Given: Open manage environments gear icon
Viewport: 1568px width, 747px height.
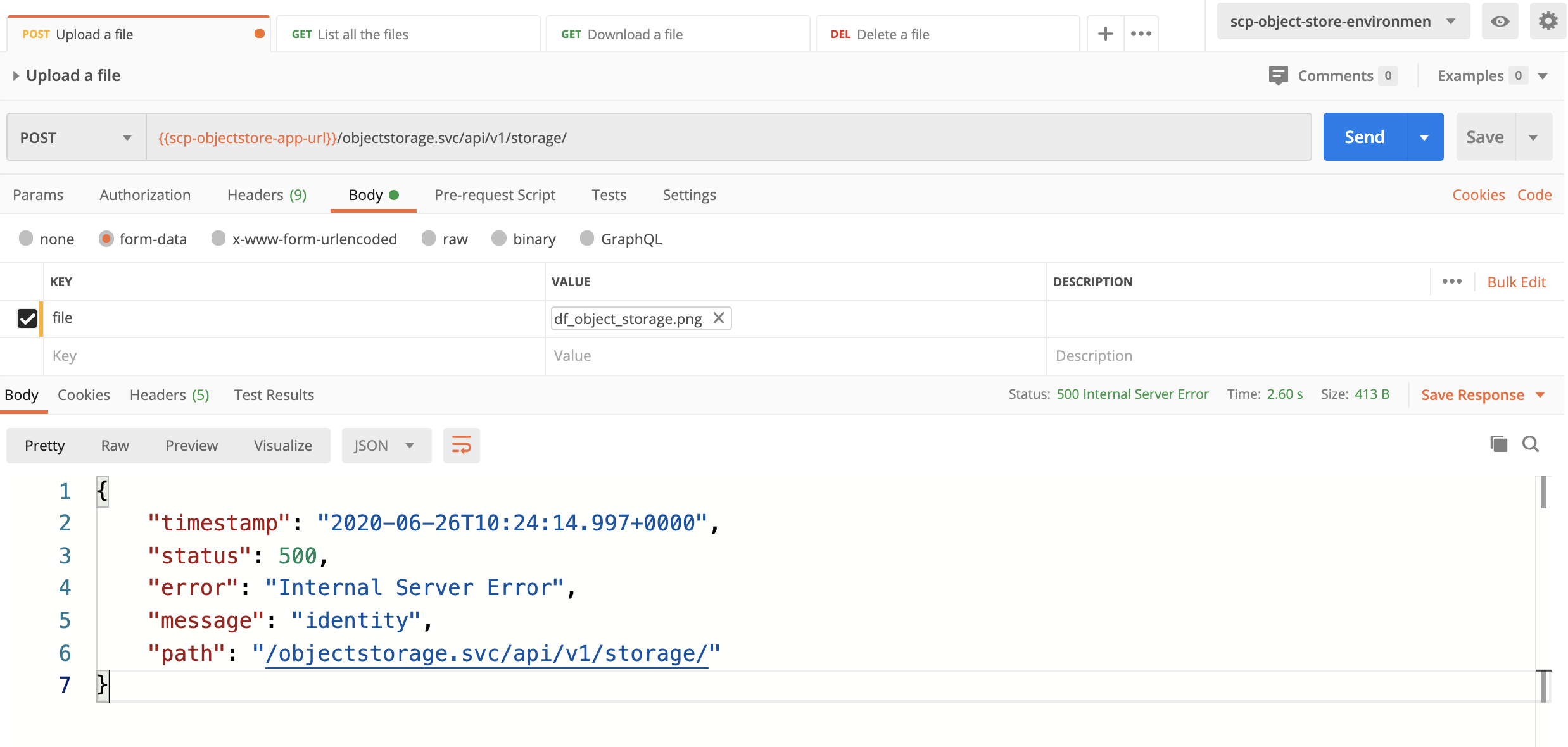Looking at the screenshot, I should point(1548,22).
